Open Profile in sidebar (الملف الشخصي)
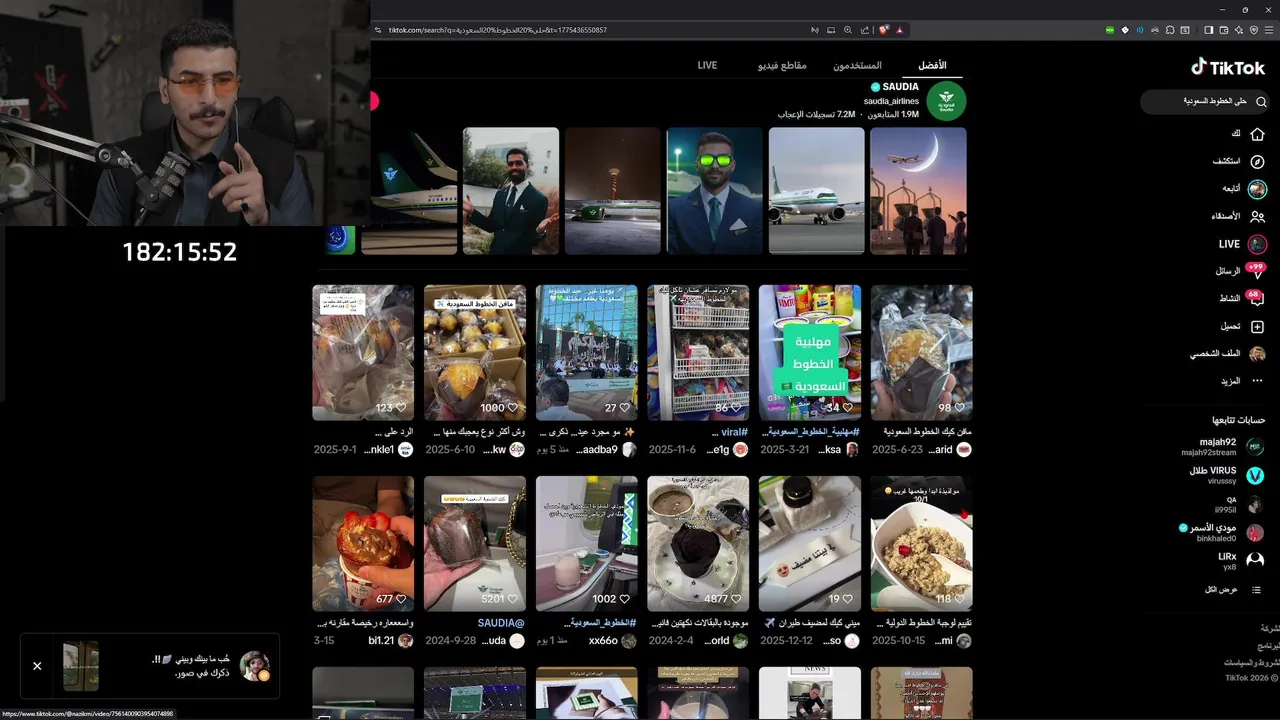The height and width of the screenshot is (720, 1280). click(1228, 354)
